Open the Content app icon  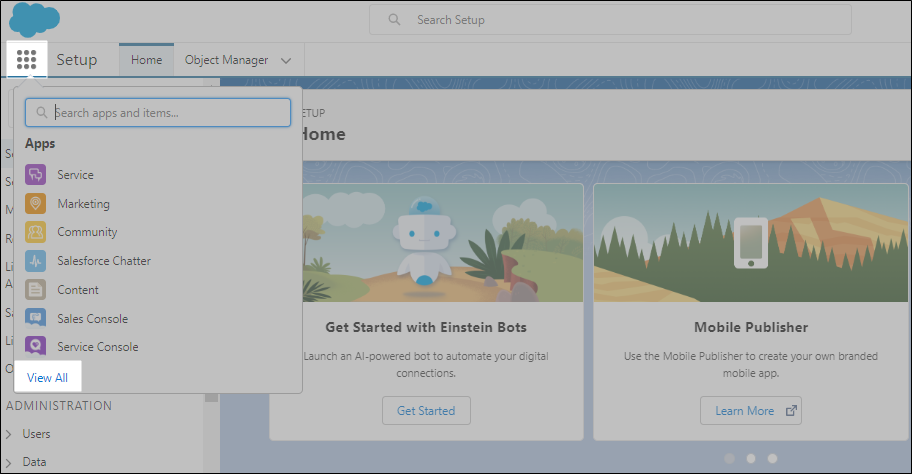tap(36, 290)
